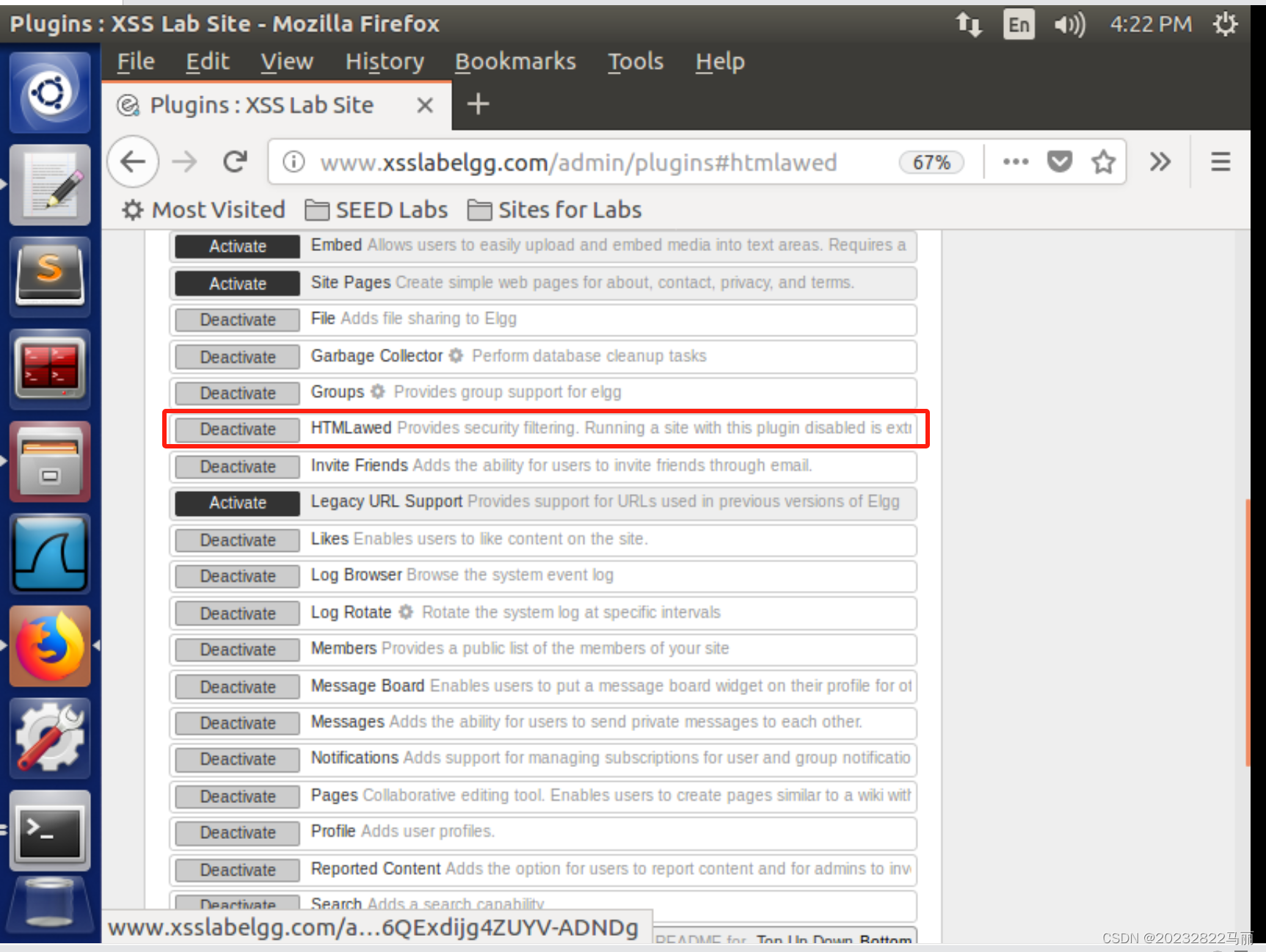The height and width of the screenshot is (952, 1266).
Task: Open Groups plugin settings gear
Action: click(377, 392)
